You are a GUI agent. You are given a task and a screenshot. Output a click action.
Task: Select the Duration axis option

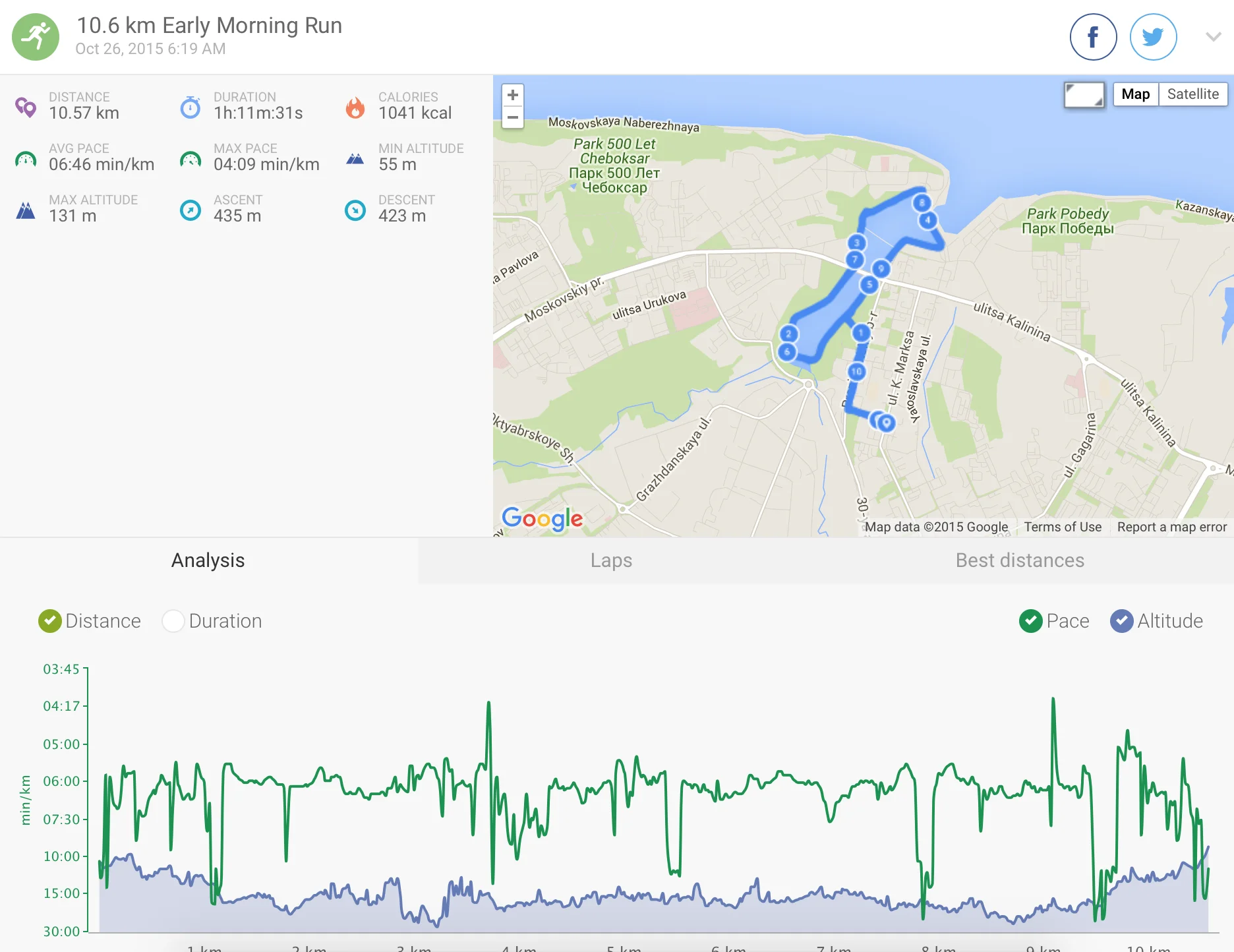(173, 621)
